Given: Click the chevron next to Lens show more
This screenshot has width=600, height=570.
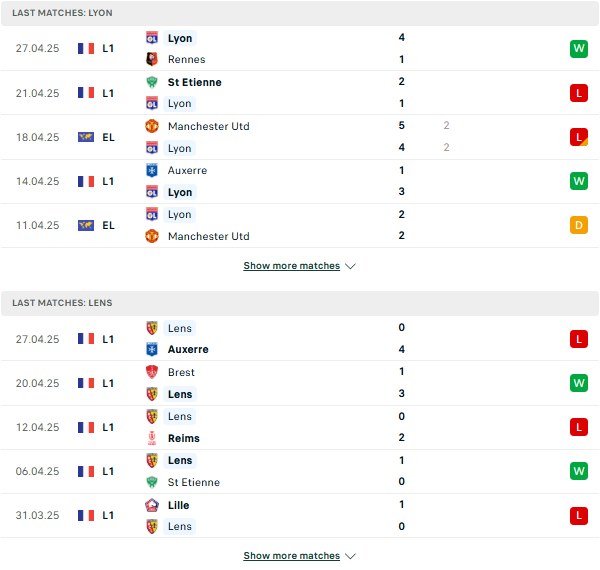Looking at the screenshot, I should pos(350,556).
